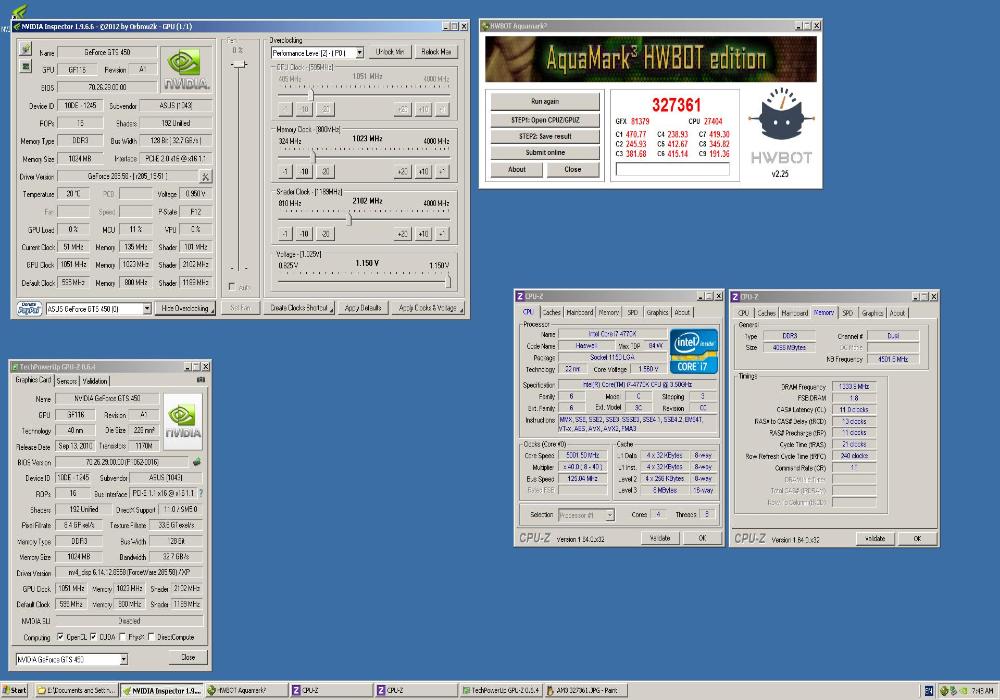This screenshot has height=700, width=1000.
Task: Check the DirectCompute checkbox in GPU-Z
Action: click(151, 637)
